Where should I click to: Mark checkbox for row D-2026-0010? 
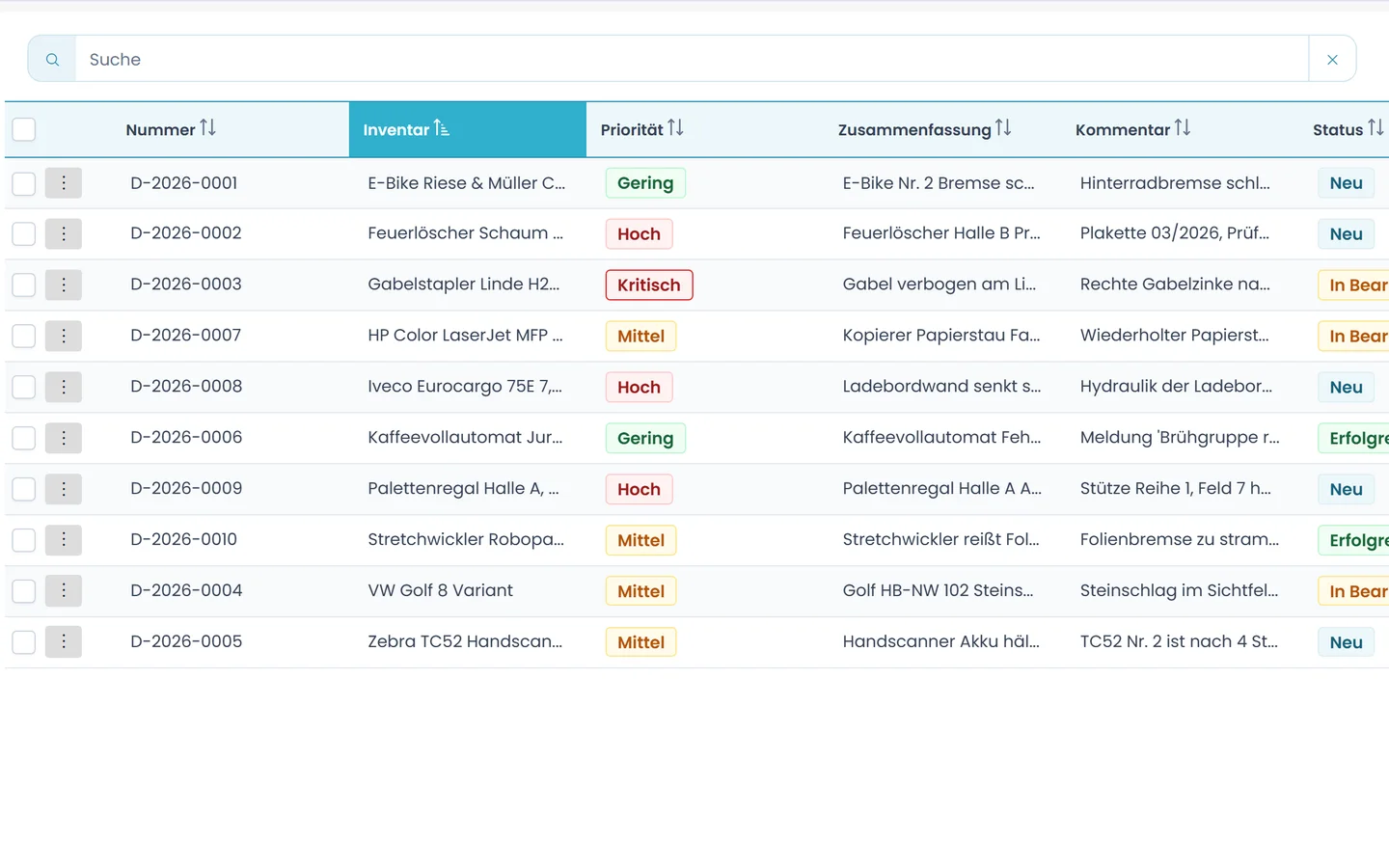[x=24, y=540]
